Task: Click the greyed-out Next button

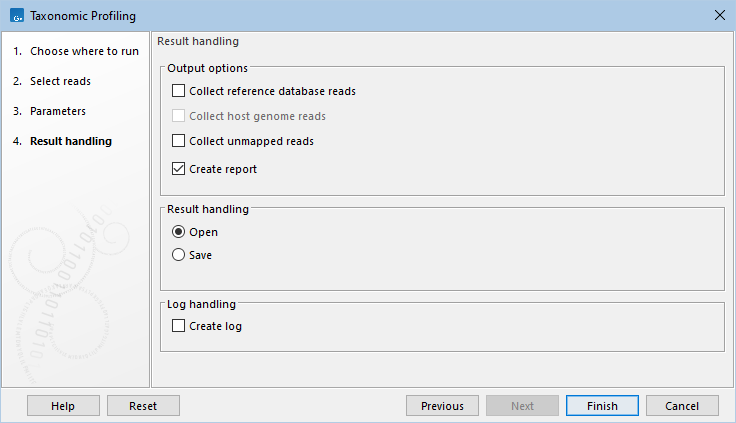Action: point(522,406)
